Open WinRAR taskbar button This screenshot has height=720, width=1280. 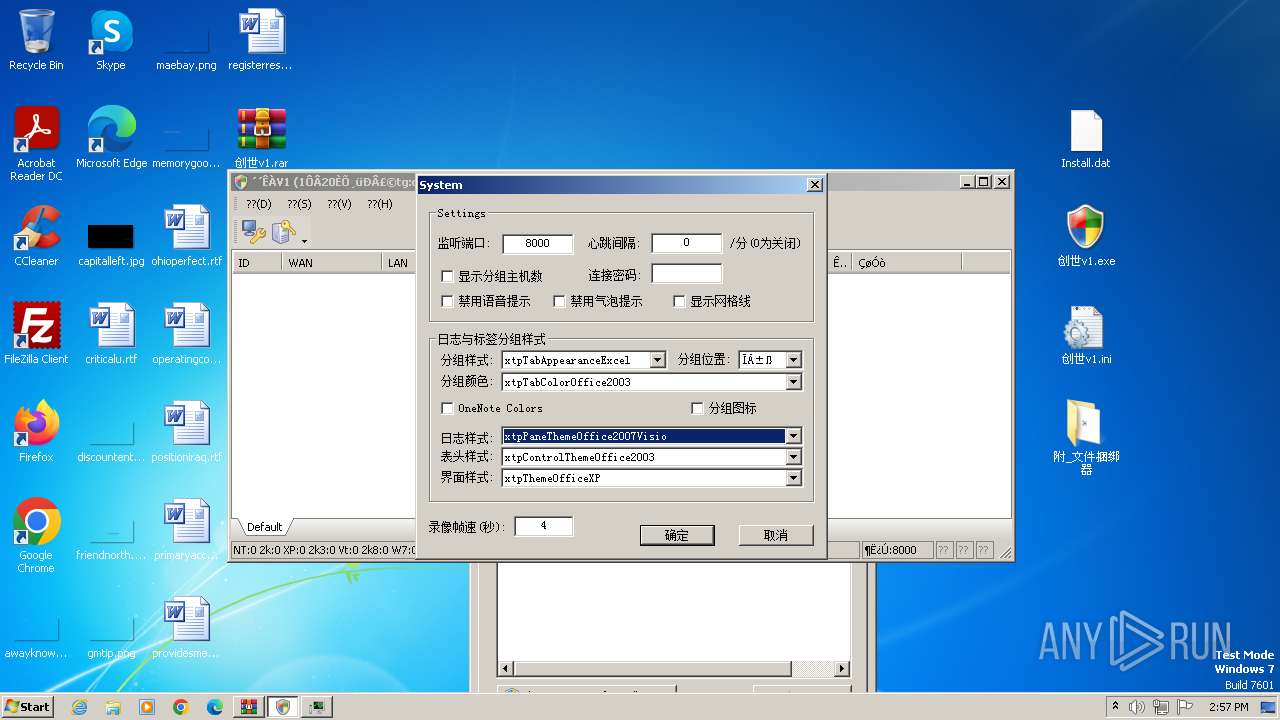click(x=249, y=707)
